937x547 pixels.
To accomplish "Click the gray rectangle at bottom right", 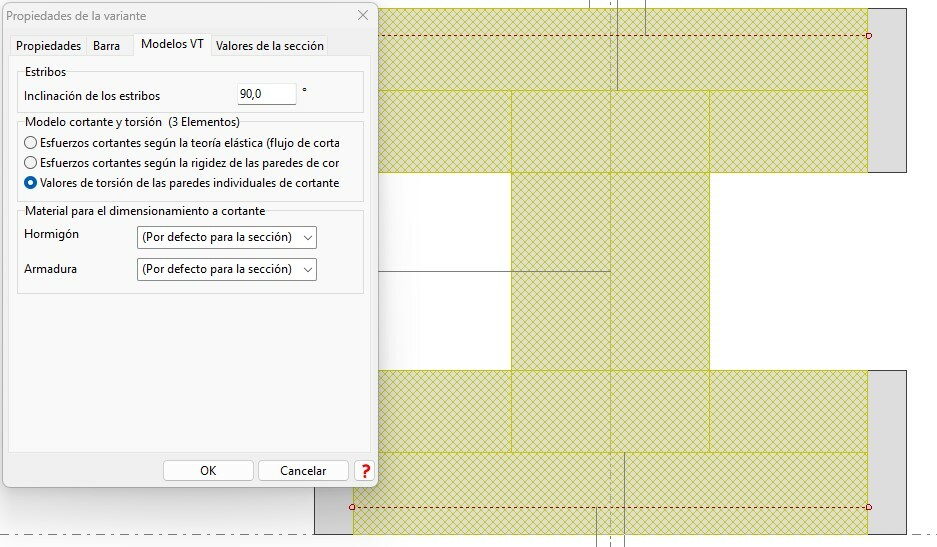I will coord(886,451).
